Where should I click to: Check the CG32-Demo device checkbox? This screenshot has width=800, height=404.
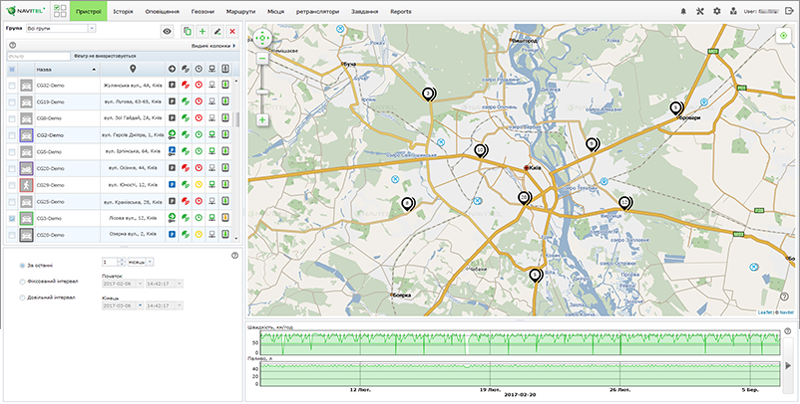click(x=12, y=86)
